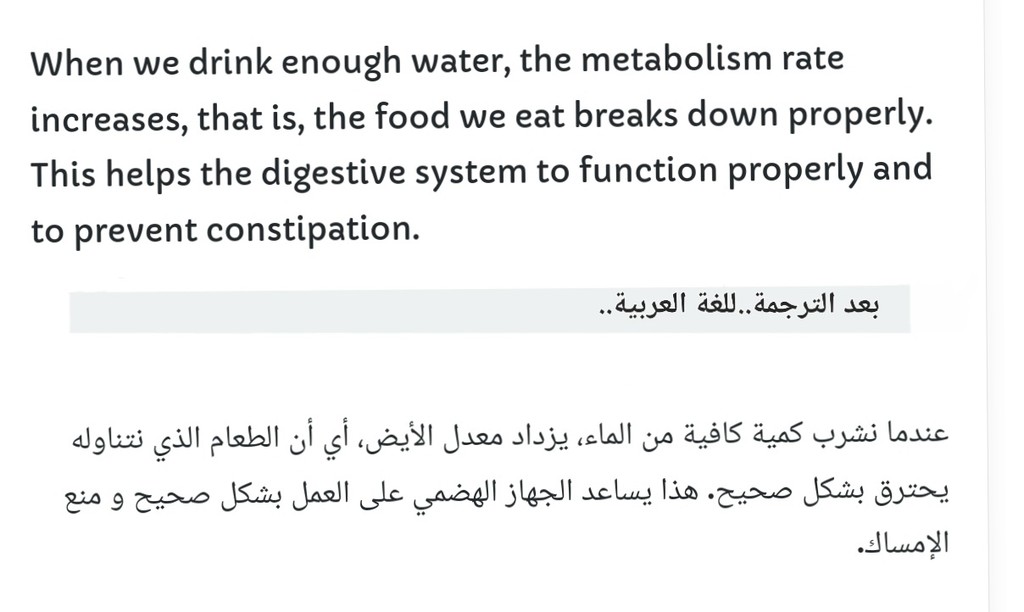Click the gray bar labeled "بعد الترجمة..للغة العربية"
This screenshot has height=612, width=1024.
(x=490, y=308)
